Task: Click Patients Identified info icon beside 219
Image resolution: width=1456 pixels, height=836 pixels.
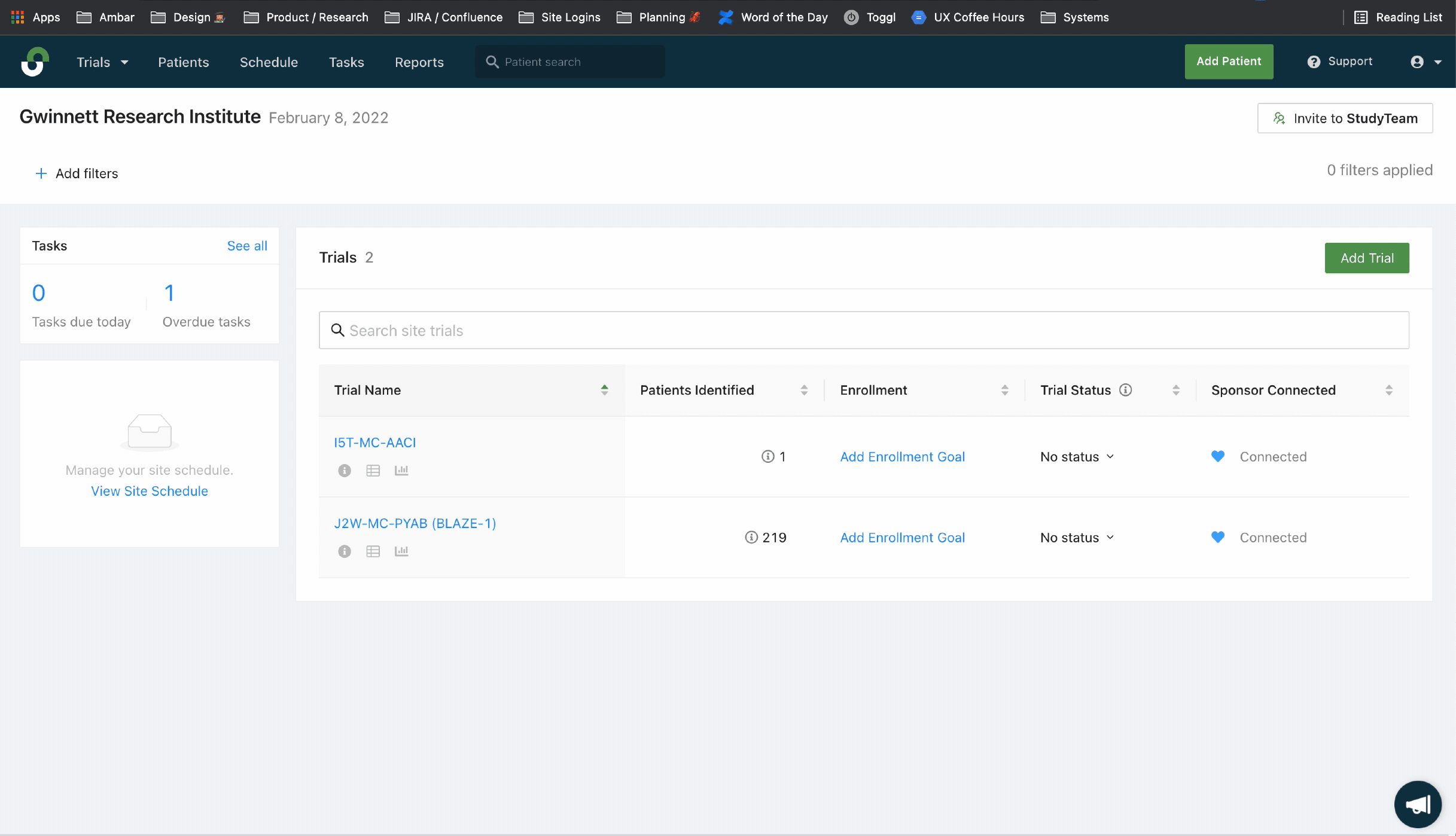Action: pyautogui.click(x=751, y=537)
